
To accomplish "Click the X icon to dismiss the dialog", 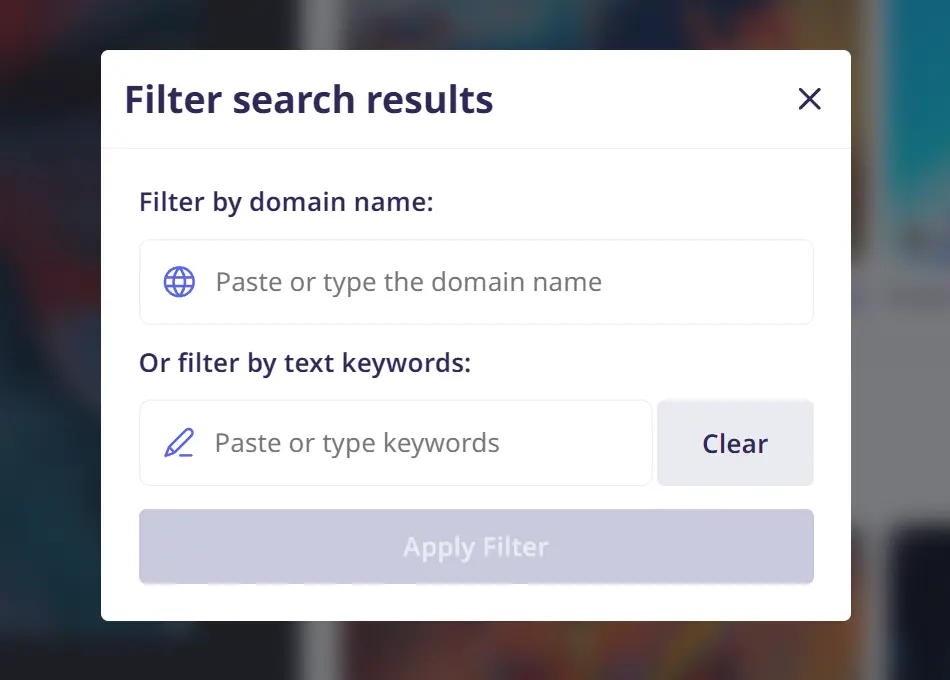I will pos(809,99).
